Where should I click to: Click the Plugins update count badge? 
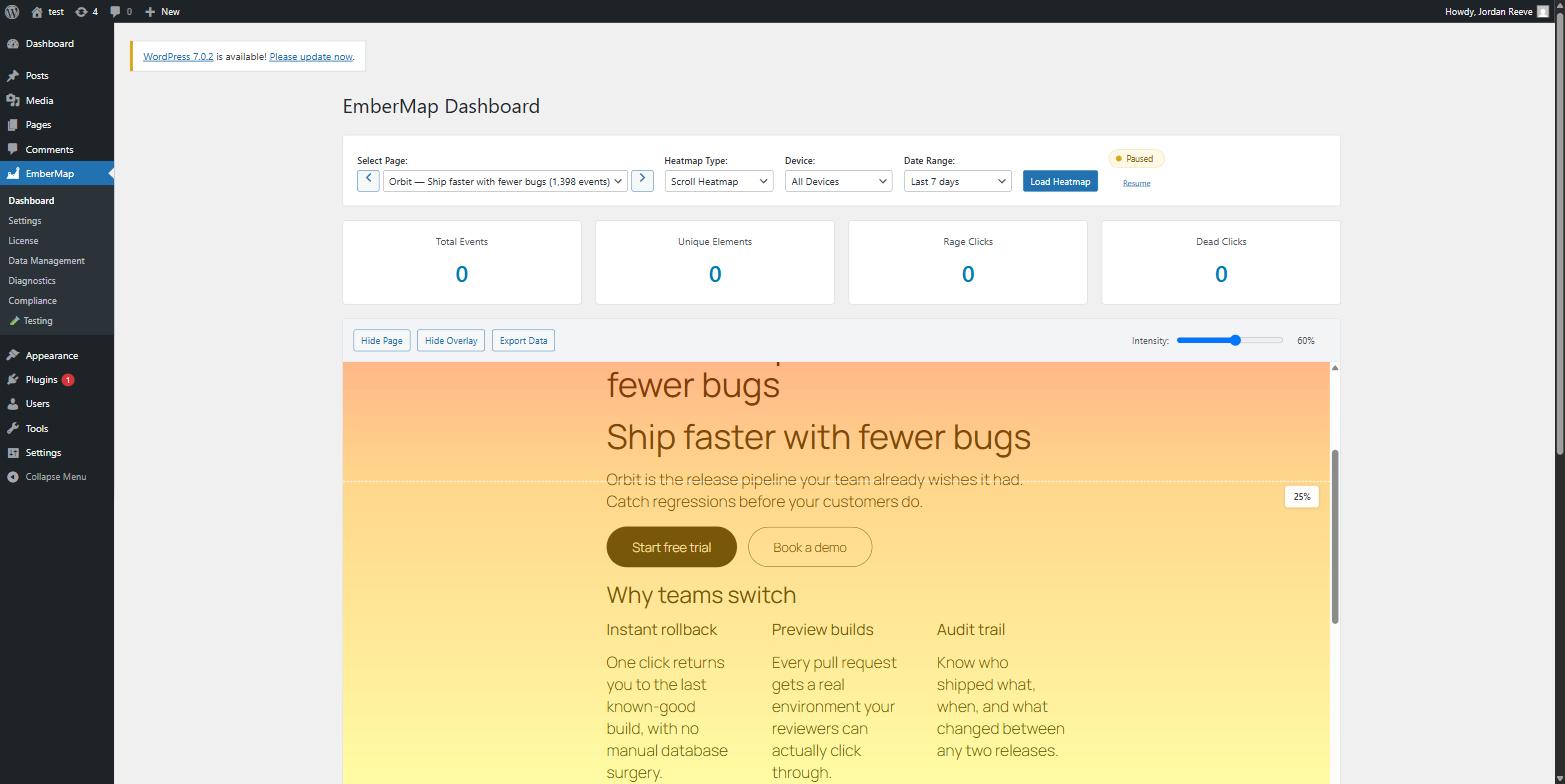(68, 380)
